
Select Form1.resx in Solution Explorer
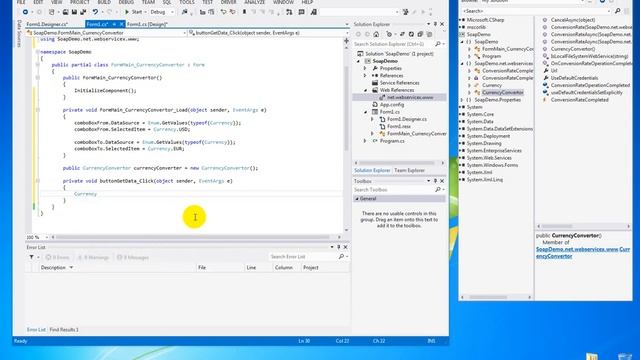pyautogui.click(x=398, y=127)
